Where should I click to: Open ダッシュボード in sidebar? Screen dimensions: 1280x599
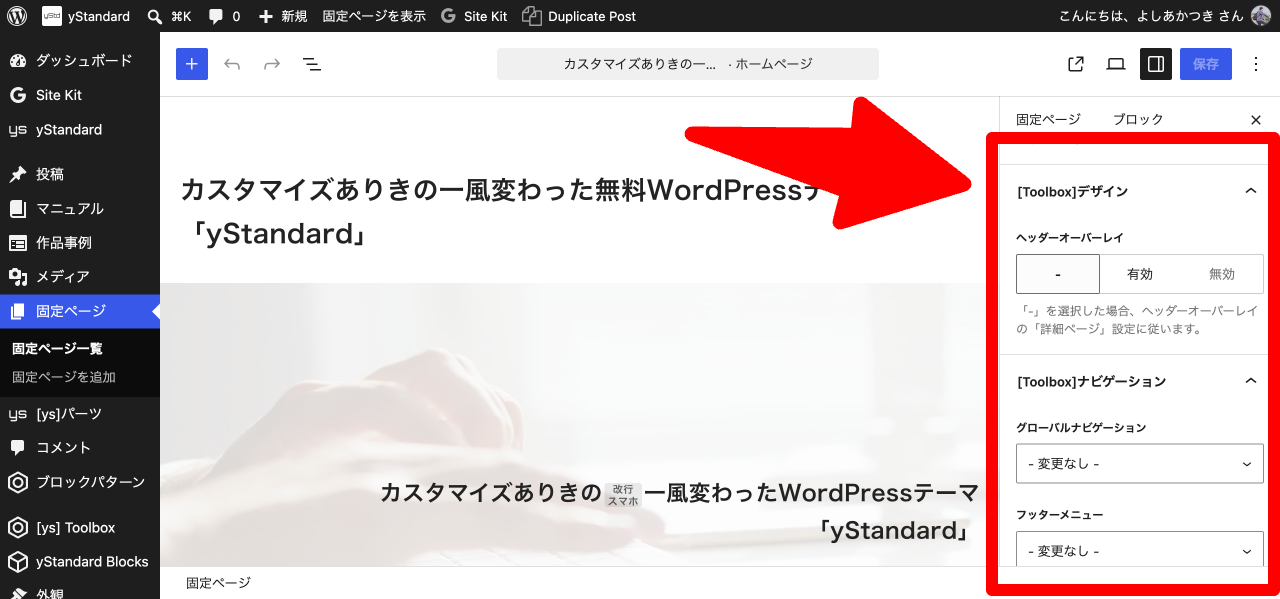pyautogui.click(x=80, y=61)
